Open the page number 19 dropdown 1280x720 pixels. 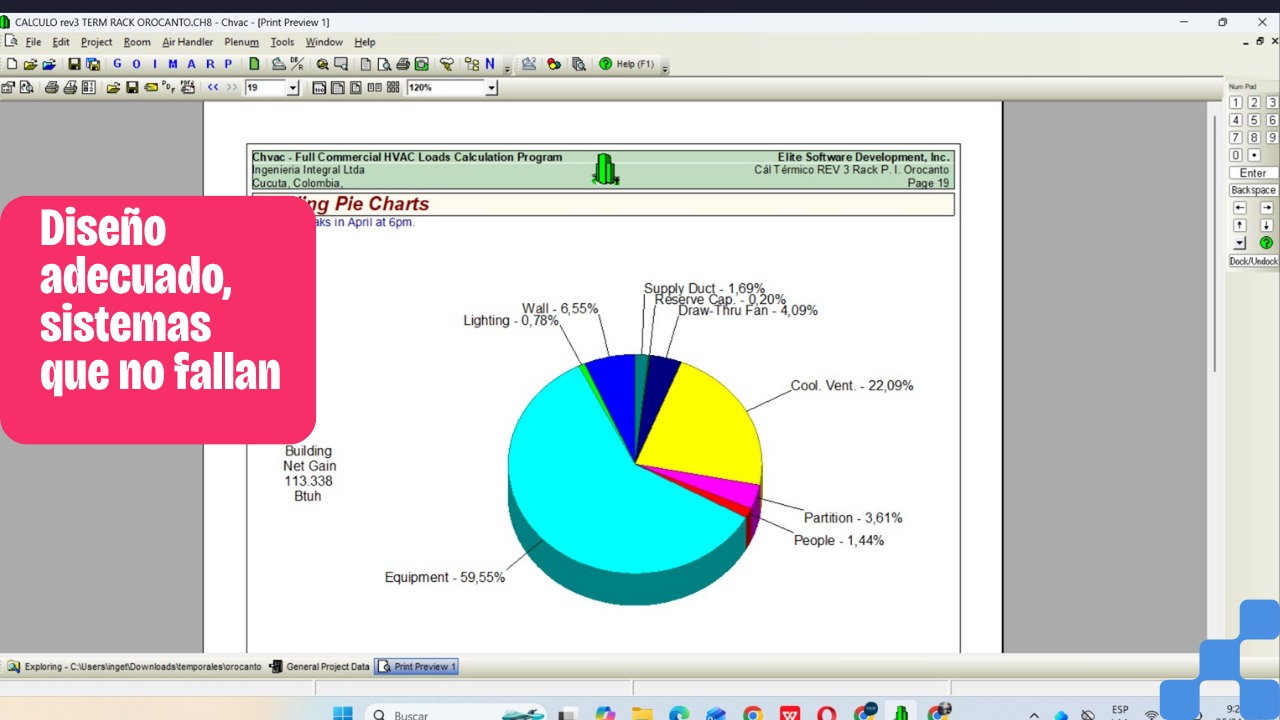pos(293,88)
